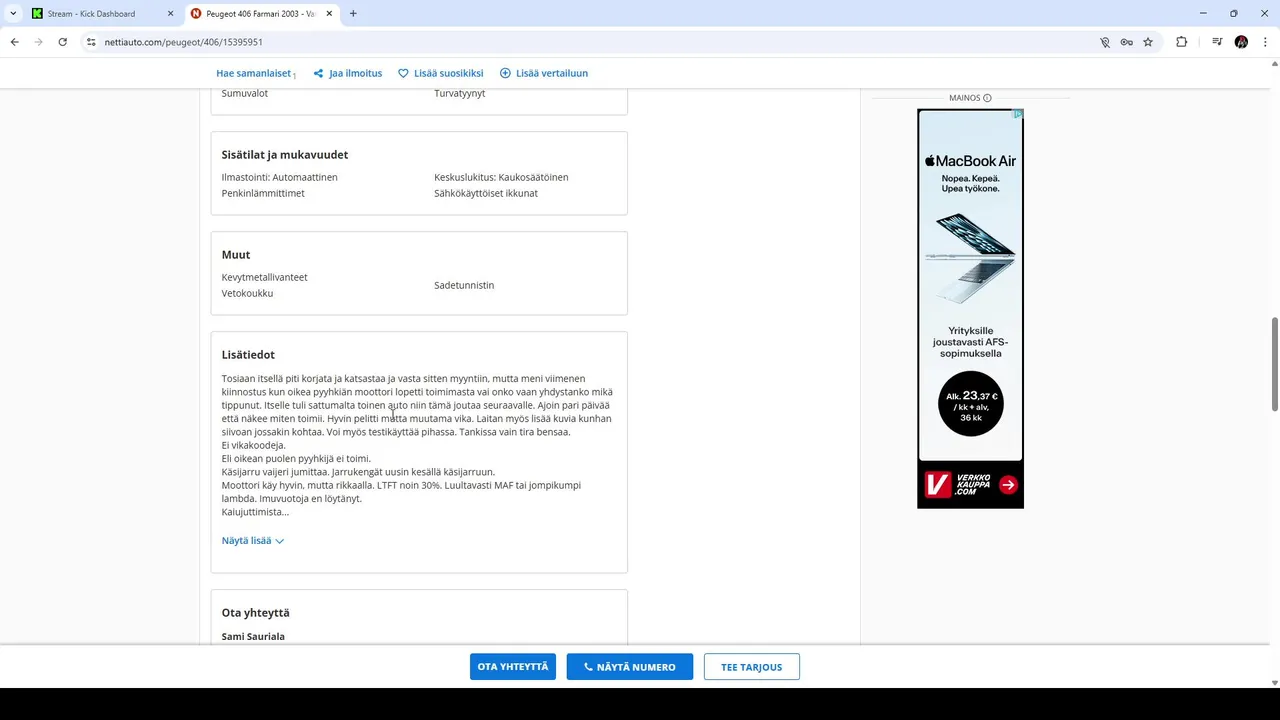Click the page vertical scrollbar thumb

[1274, 364]
